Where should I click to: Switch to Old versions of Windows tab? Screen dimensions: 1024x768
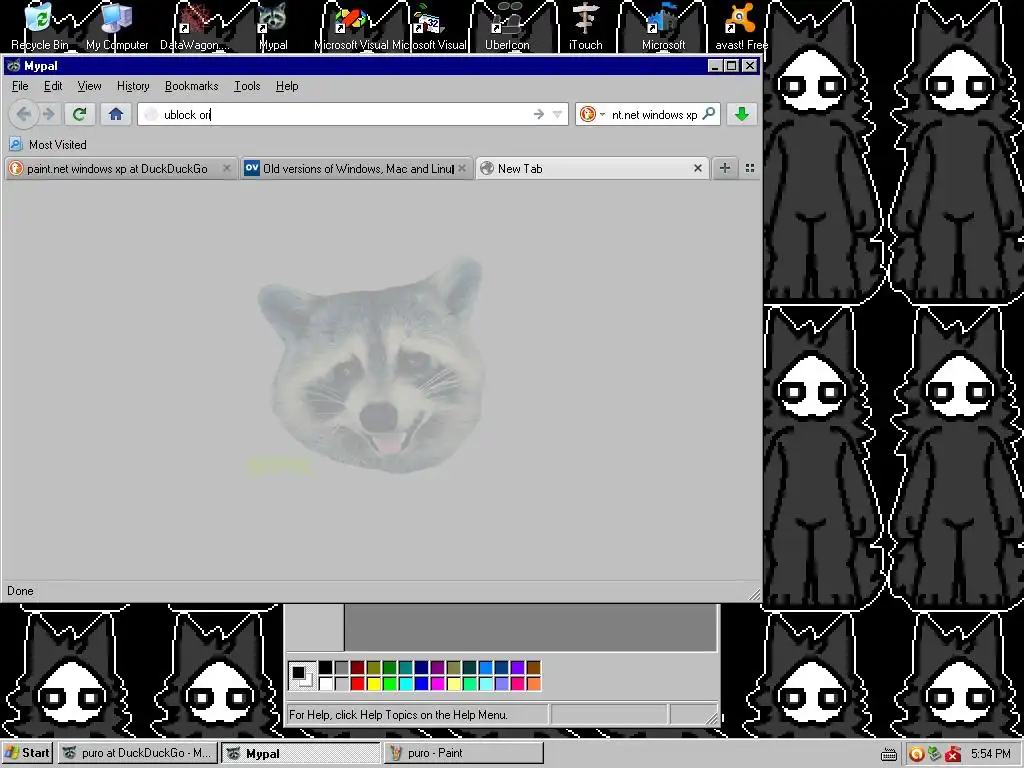[356, 168]
